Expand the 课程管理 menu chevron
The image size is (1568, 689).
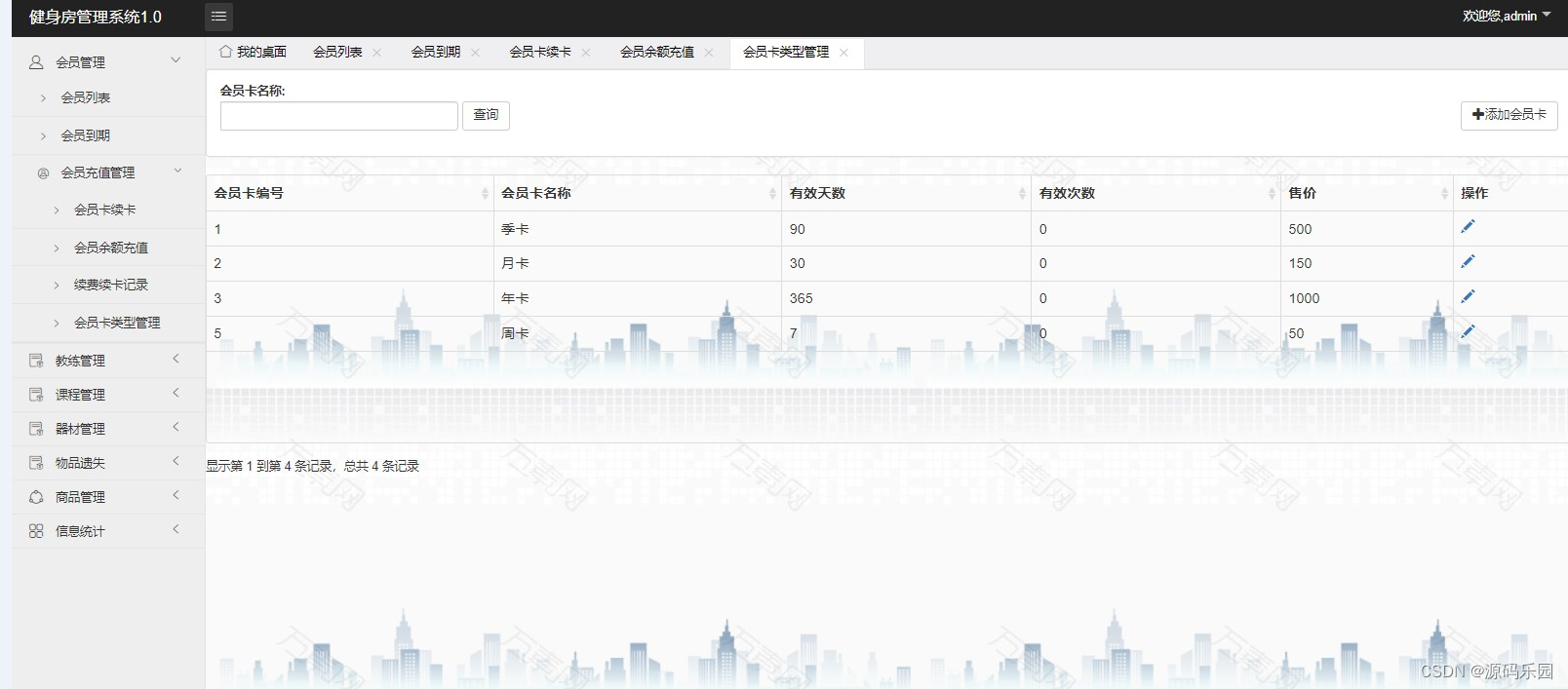click(x=176, y=393)
